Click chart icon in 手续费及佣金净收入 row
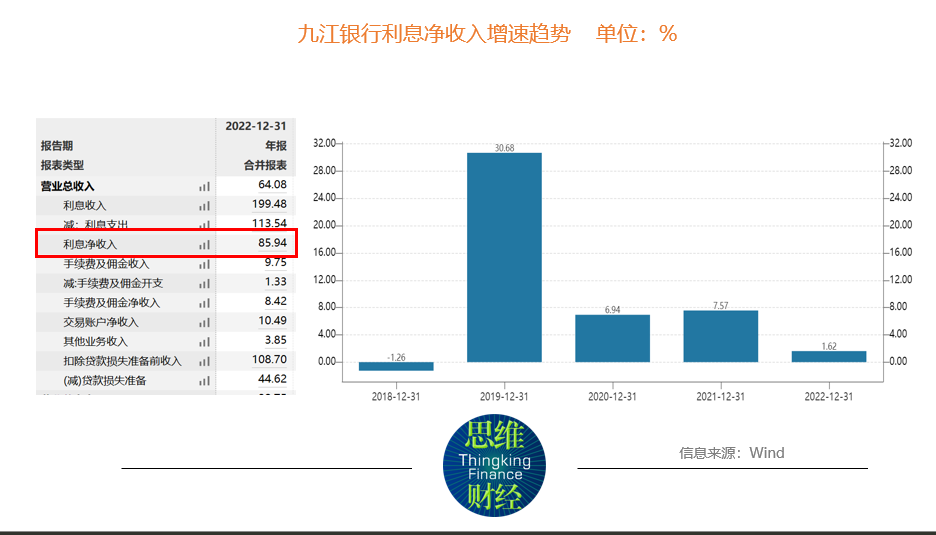 [205, 303]
